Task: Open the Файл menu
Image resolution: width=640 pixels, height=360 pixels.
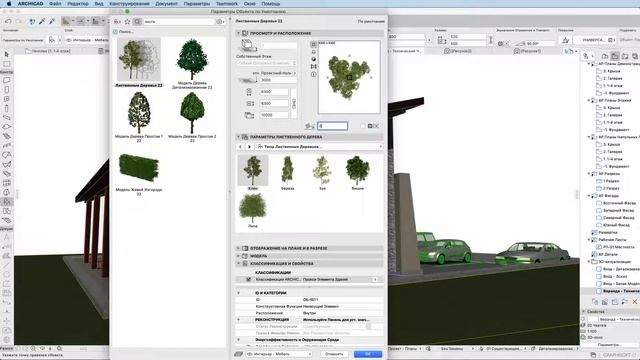Action: coord(55,3)
